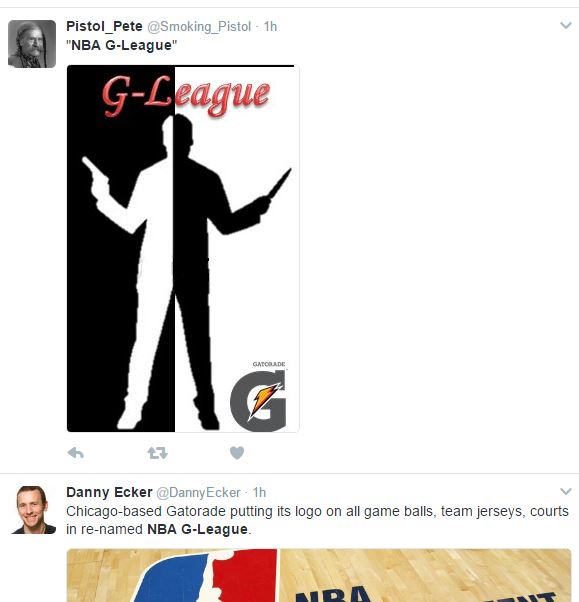Image resolution: width=579 pixels, height=602 pixels.
Task: Open the @Smoking_Pistol handle link
Action: (x=199, y=26)
